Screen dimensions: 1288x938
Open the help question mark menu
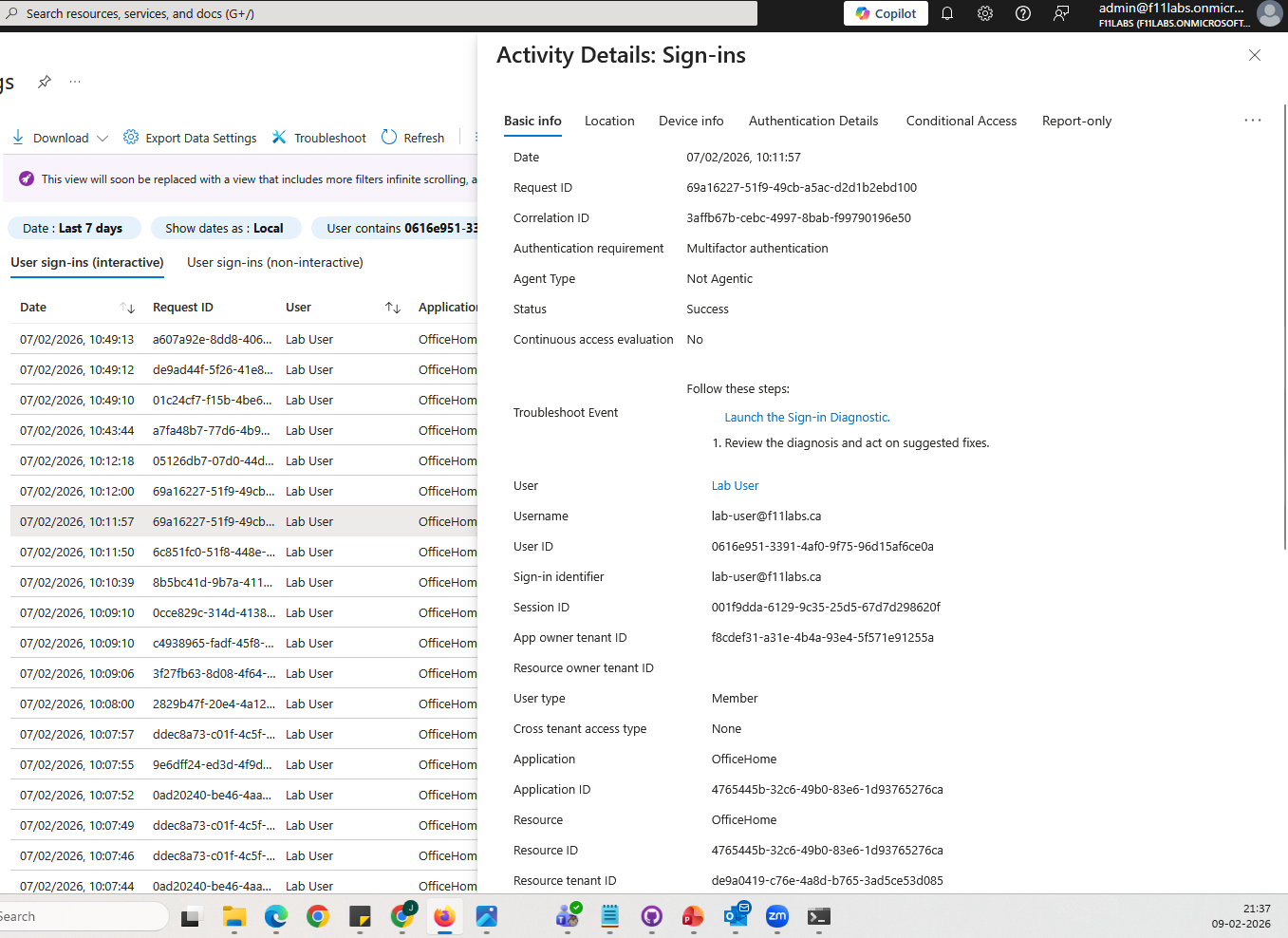[1022, 13]
